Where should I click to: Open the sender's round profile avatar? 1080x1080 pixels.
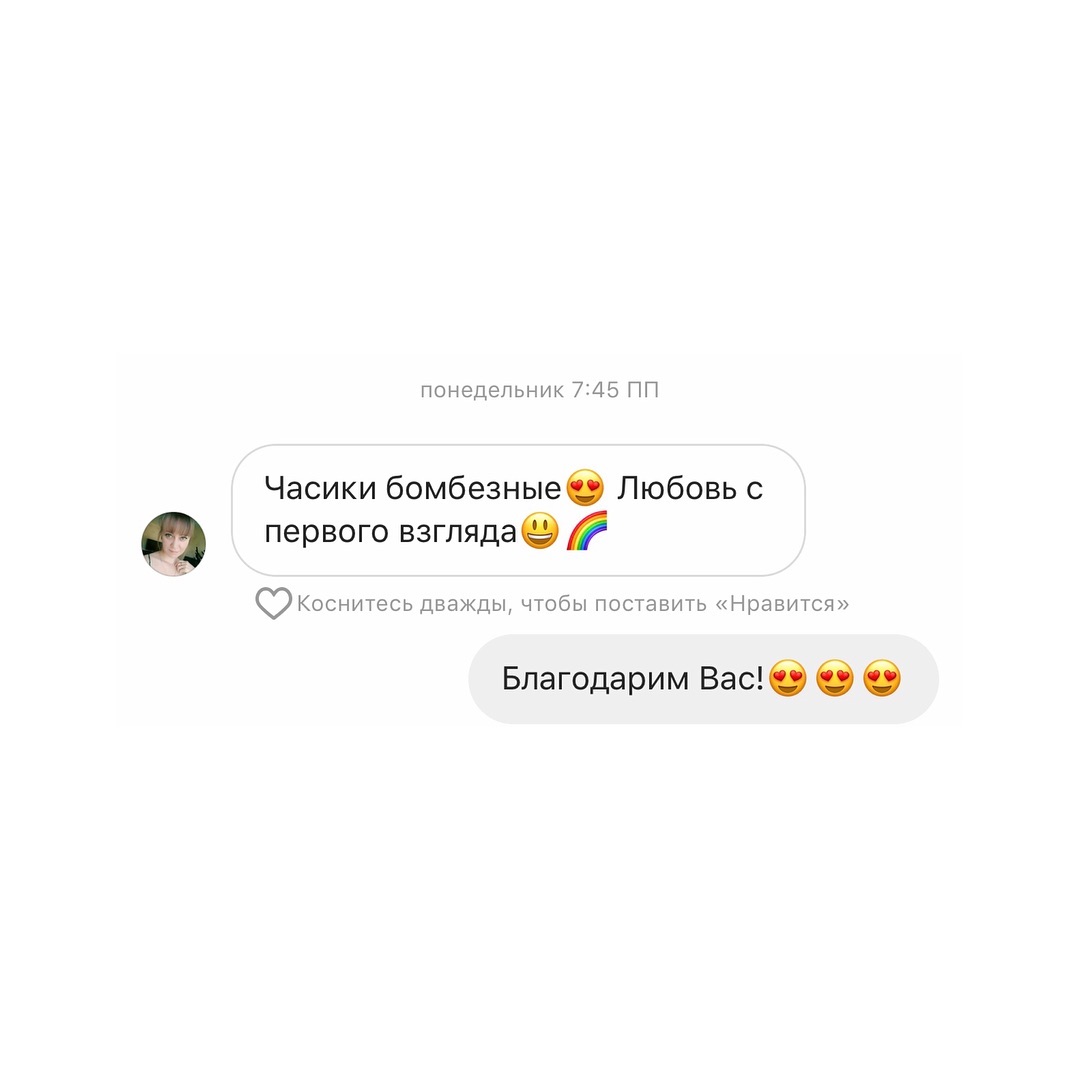pyautogui.click(x=174, y=543)
